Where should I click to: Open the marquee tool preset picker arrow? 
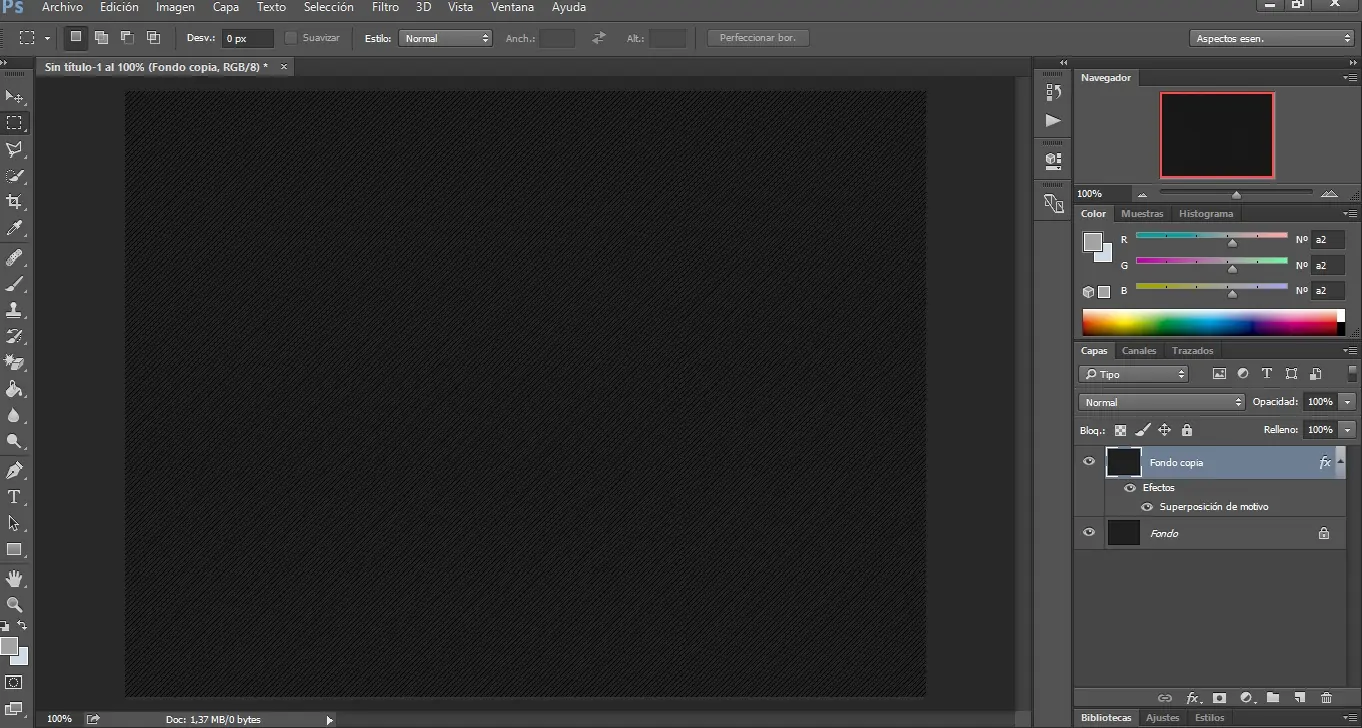click(x=47, y=38)
